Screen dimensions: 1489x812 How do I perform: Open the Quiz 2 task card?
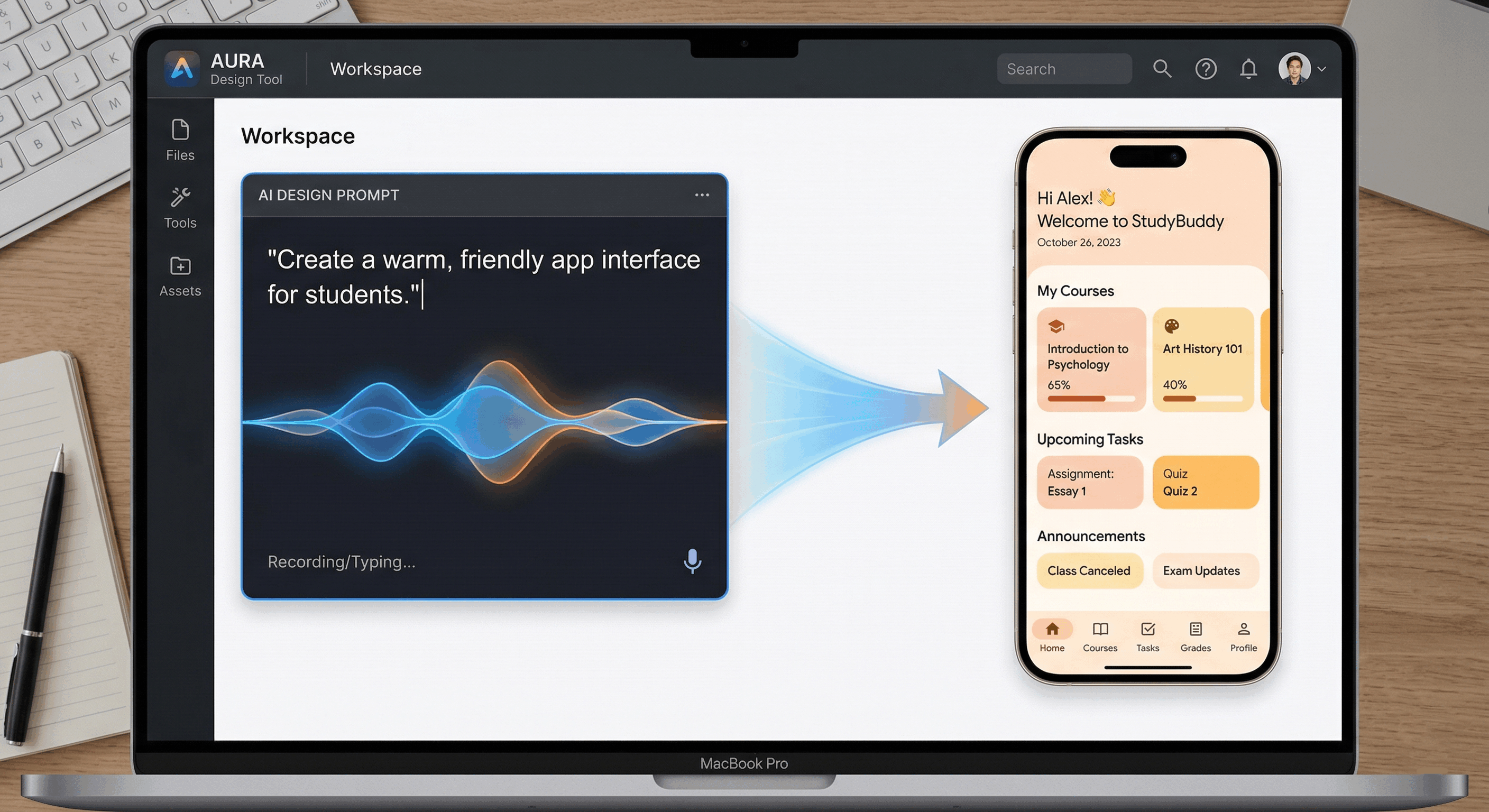[1205, 482]
